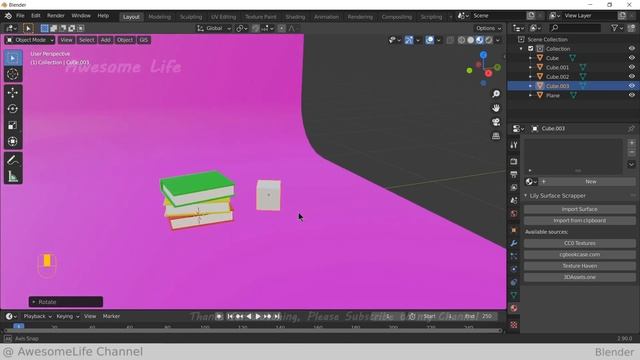Click the Import Surface button
Image resolution: width=640 pixels, height=360 pixels.
(580, 209)
